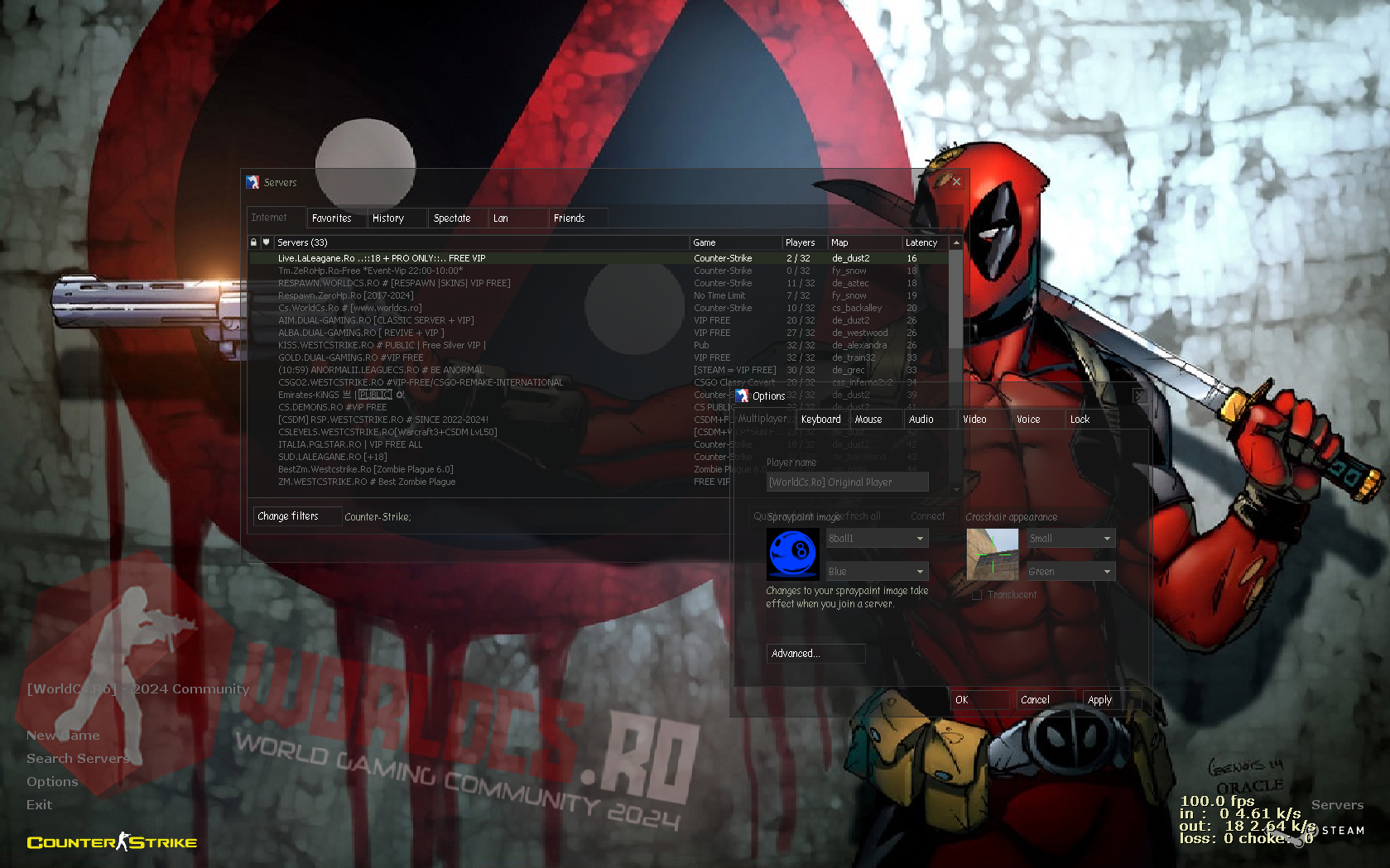The height and width of the screenshot is (868, 1390).
Task: Select the Respawn.ZeroHp.Ro [2017-2024] server row
Action: click(x=599, y=295)
